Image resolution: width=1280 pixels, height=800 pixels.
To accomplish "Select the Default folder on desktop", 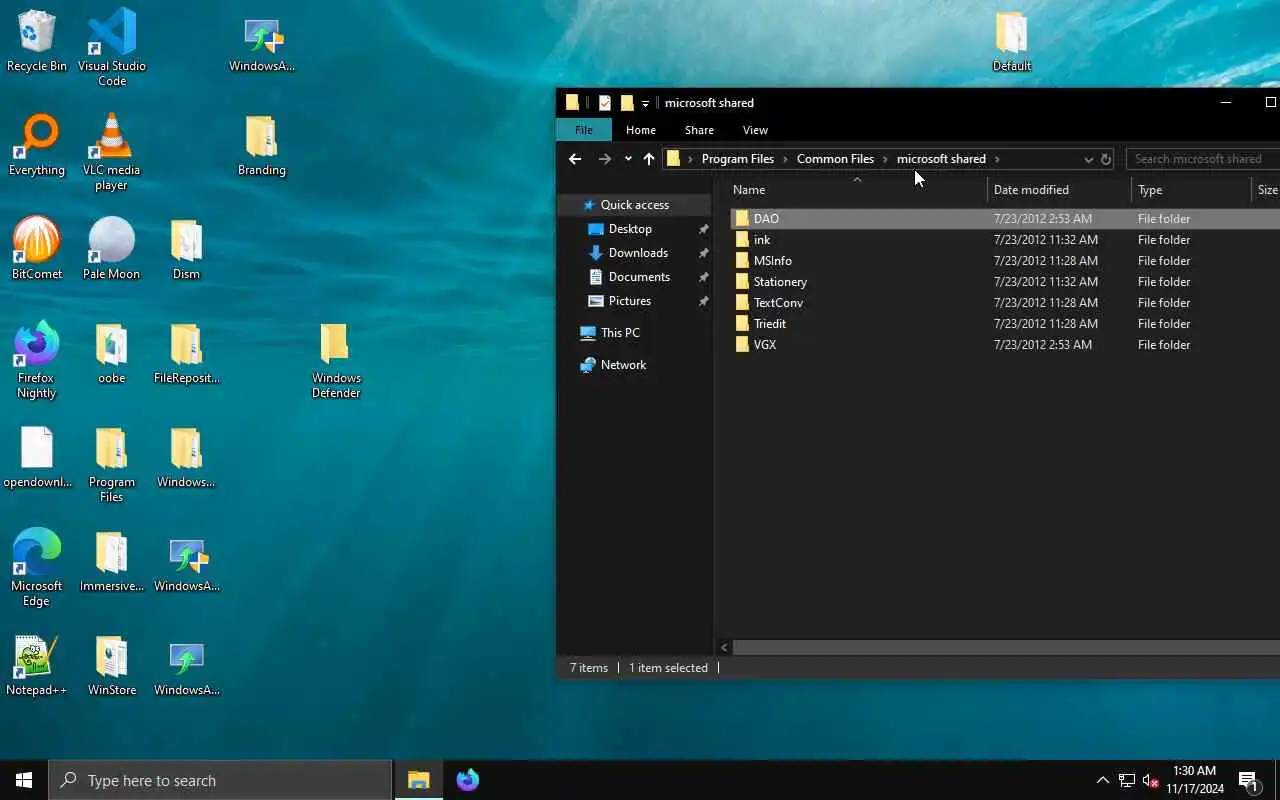I will (1012, 41).
